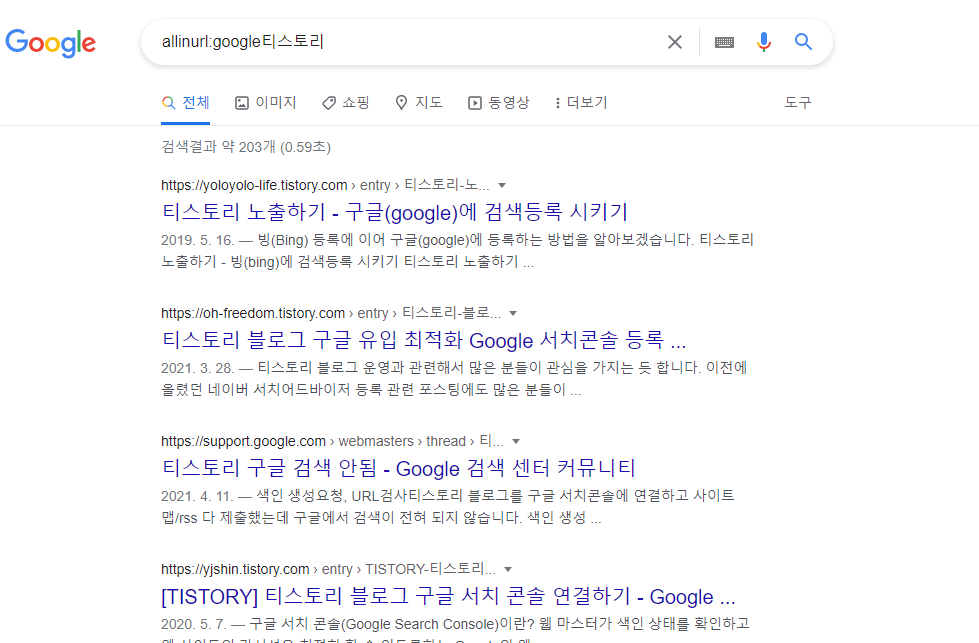
Task: Open result [TISTORY] 티스토리 블로그 구글 서치 콘솔
Action: [448, 596]
